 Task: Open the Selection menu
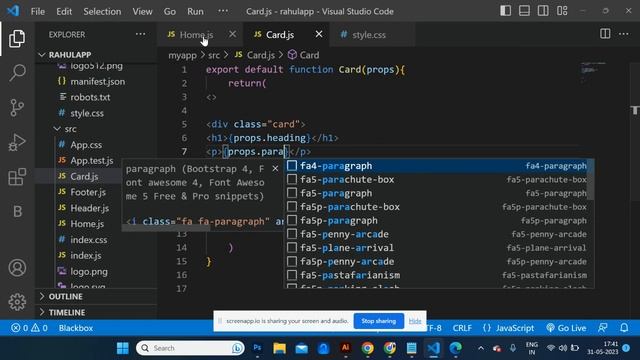tap(102, 11)
